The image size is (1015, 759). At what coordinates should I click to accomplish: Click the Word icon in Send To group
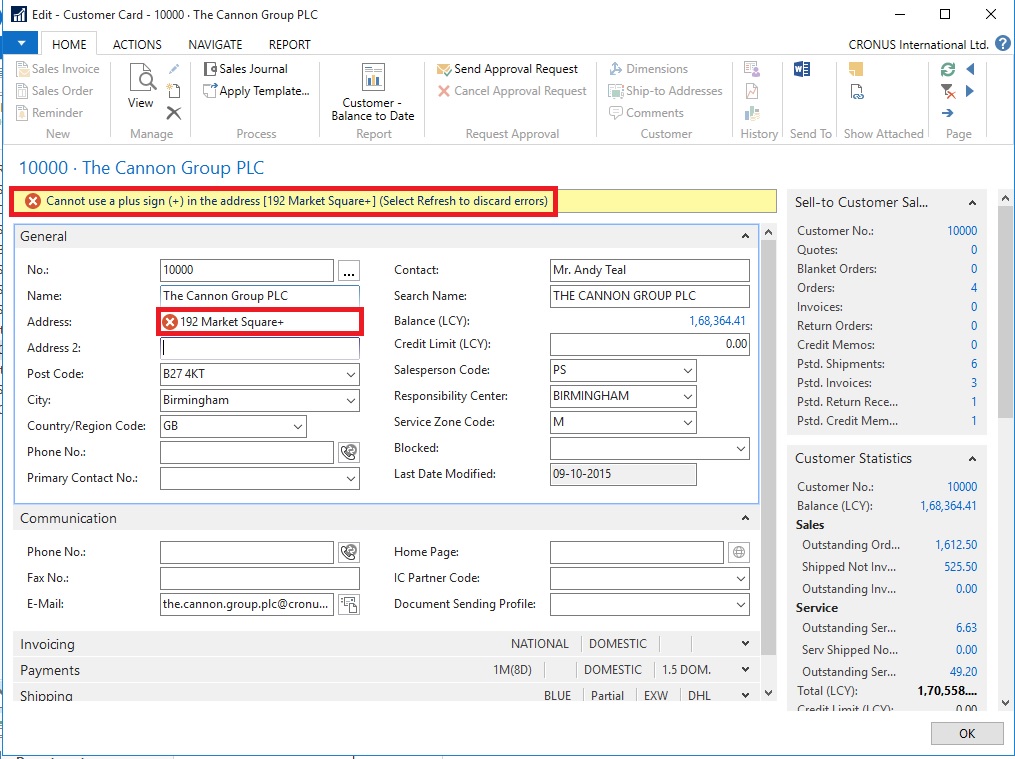(x=801, y=69)
